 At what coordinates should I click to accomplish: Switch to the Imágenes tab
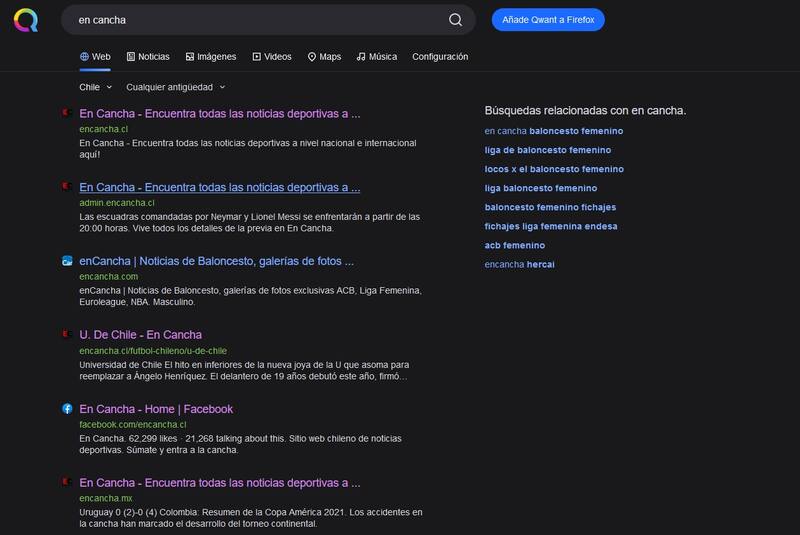209,57
